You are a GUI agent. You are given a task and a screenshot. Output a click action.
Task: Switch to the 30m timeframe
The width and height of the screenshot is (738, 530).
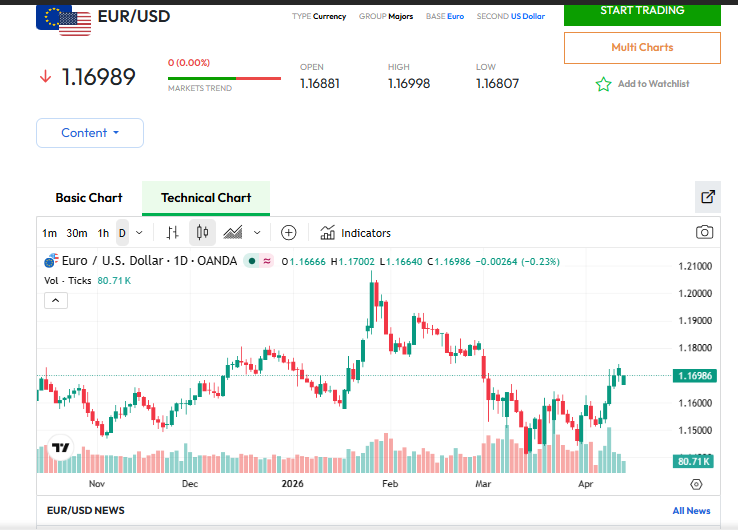pyautogui.click(x=77, y=233)
